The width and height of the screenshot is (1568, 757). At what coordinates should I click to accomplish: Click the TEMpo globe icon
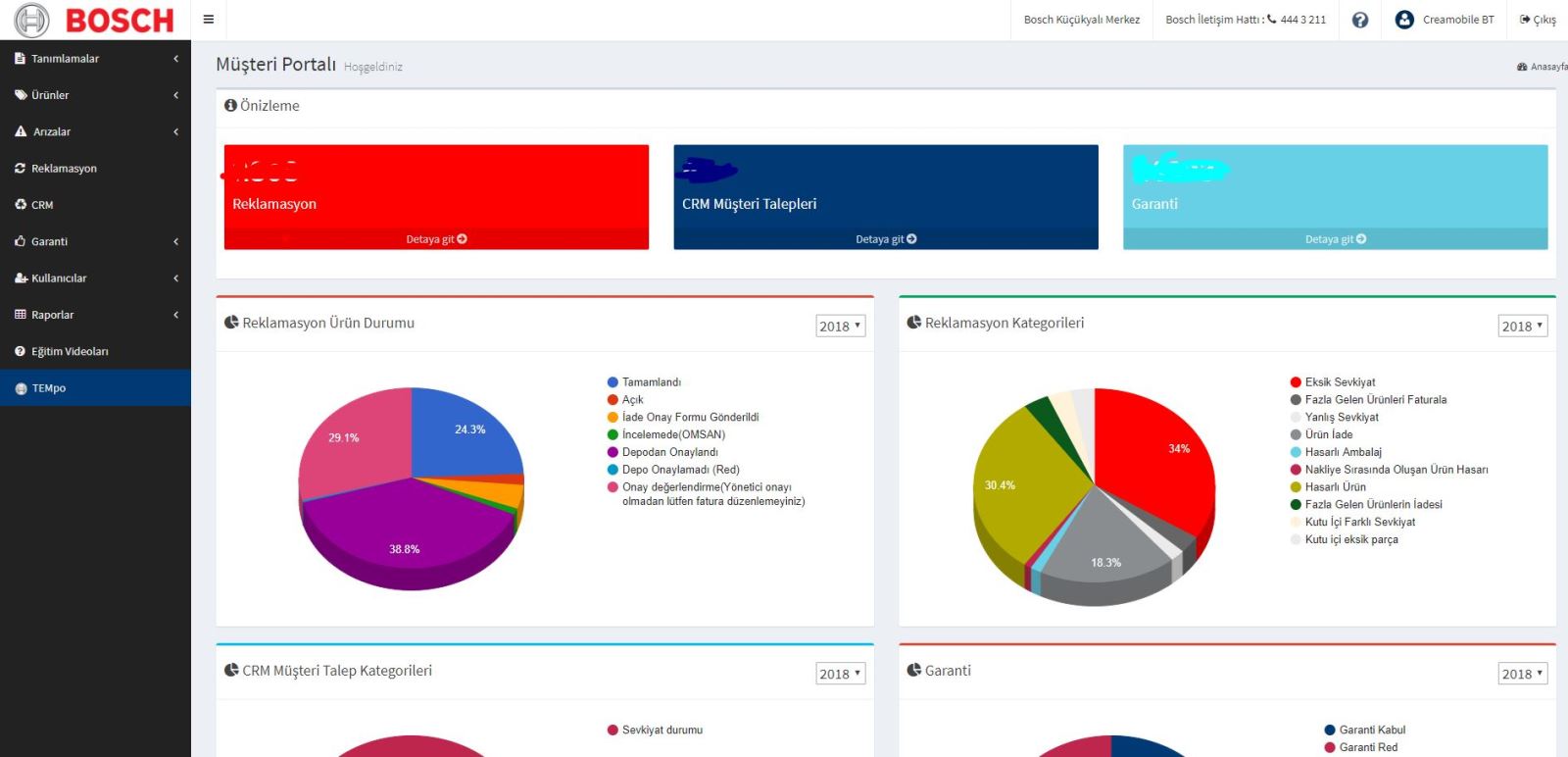[22, 388]
